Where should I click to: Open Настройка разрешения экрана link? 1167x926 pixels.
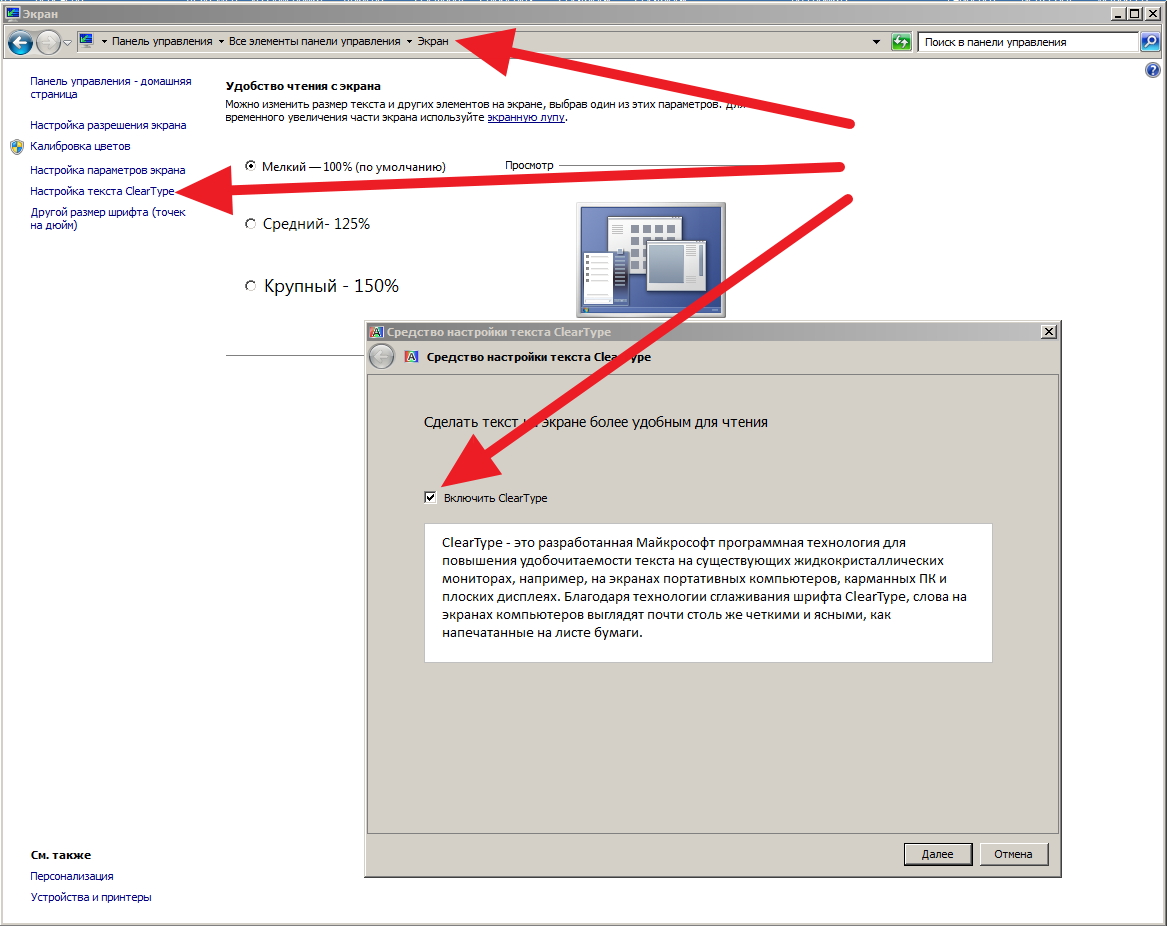pos(108,125)
